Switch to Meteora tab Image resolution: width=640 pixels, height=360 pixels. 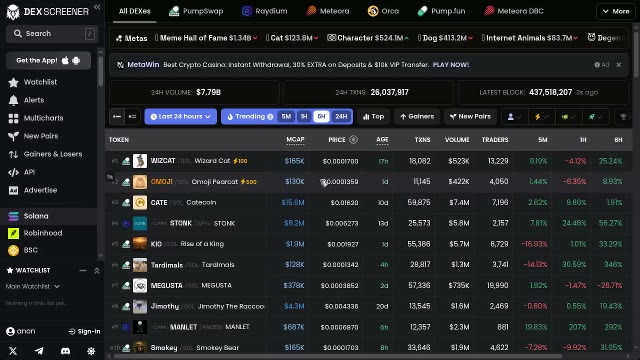pyautogui.click(x=328, y=11)
